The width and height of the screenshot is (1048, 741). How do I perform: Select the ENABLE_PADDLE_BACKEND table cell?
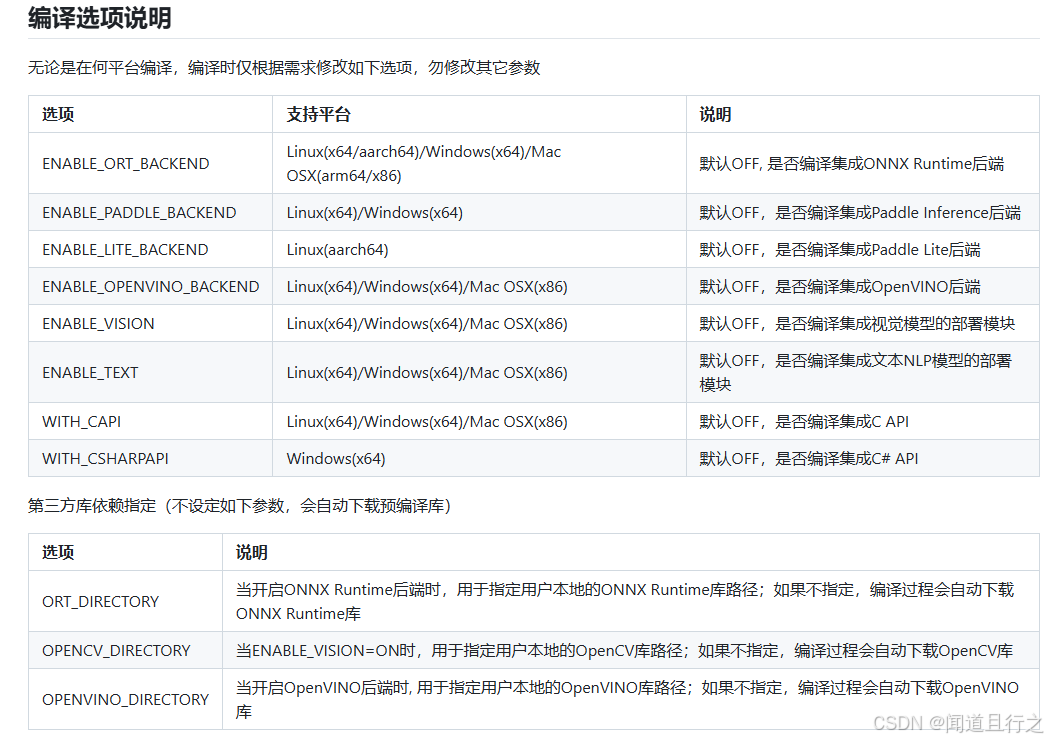(x=138, y=212)
